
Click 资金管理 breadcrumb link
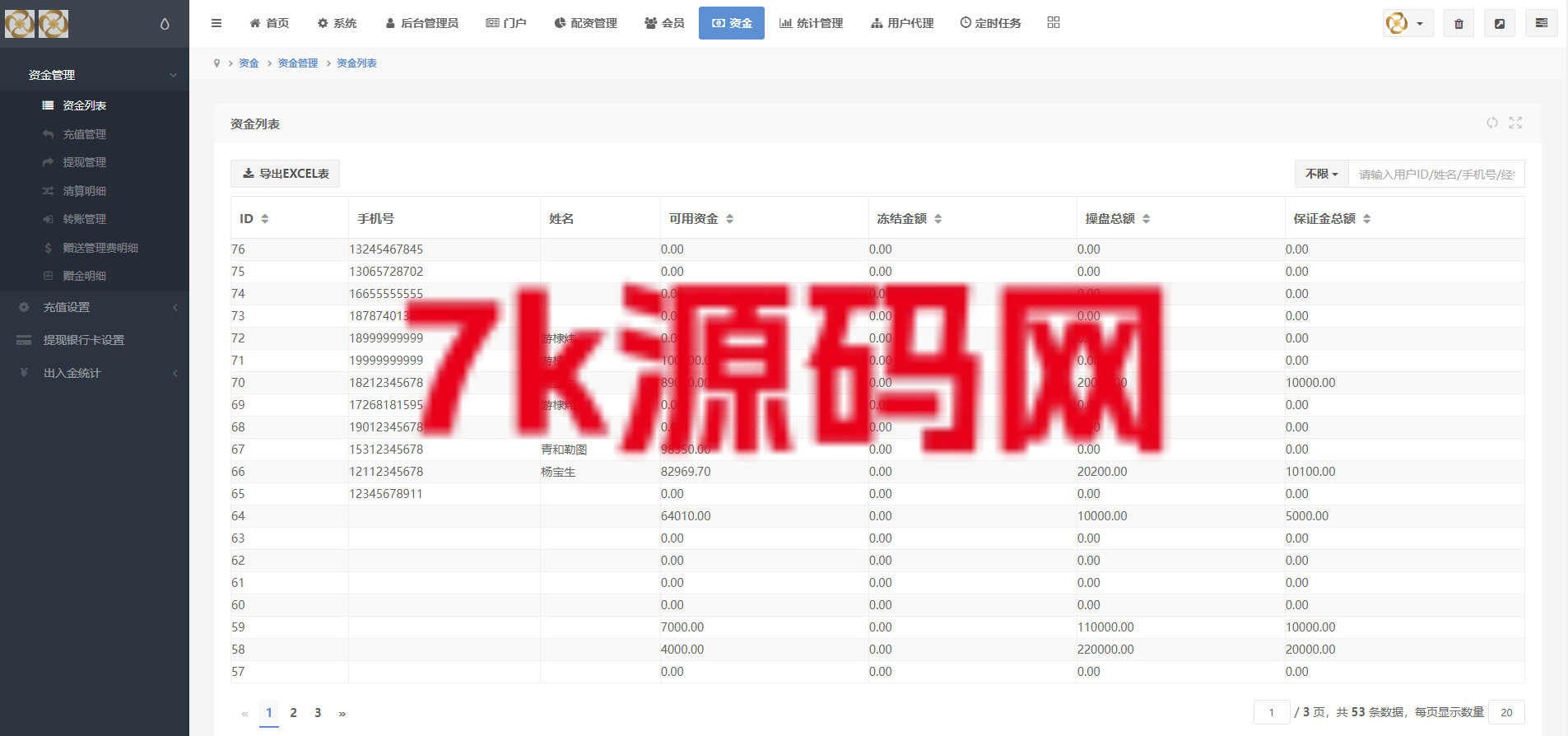tap(298, 63)
